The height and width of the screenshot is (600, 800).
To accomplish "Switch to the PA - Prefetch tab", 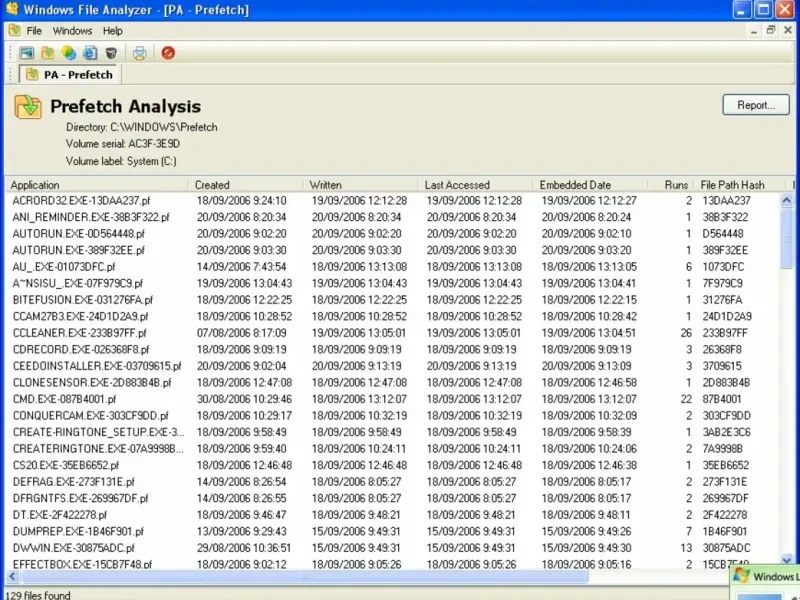I will point(69,74).
